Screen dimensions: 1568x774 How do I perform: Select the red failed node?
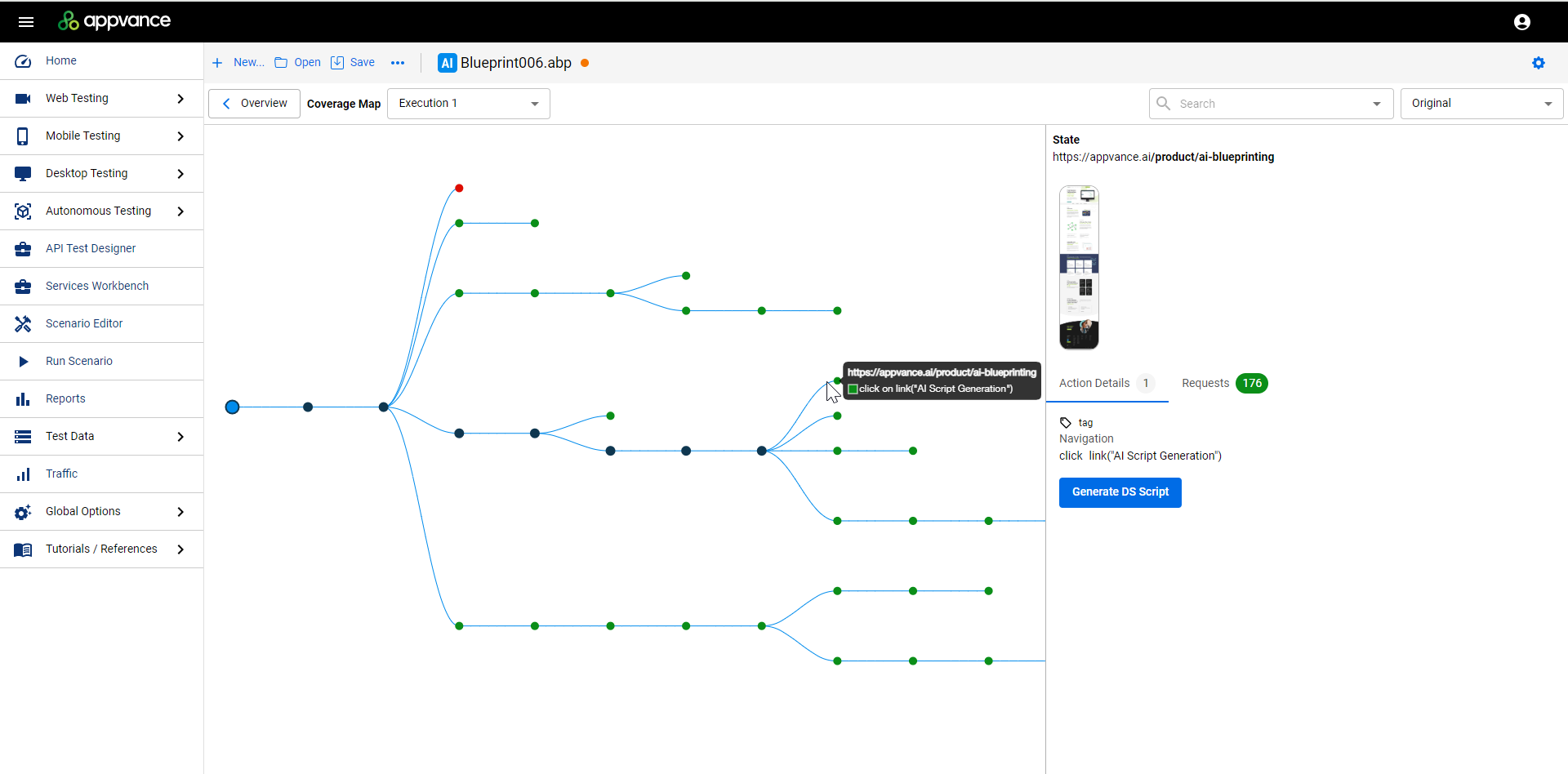click(x=459, y=189)
